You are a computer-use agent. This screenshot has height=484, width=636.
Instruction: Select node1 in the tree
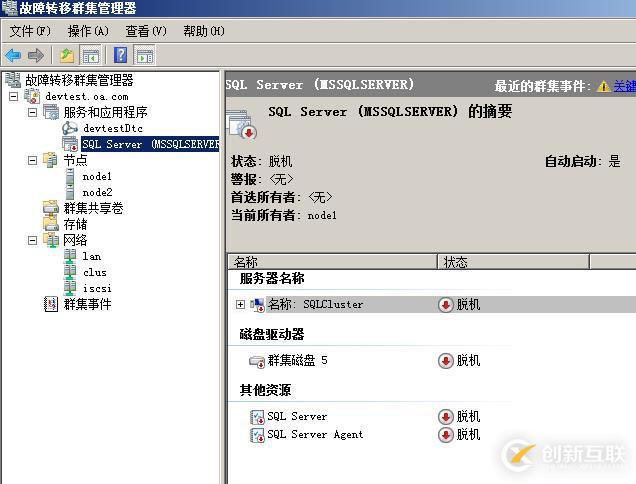coord(97,176)
